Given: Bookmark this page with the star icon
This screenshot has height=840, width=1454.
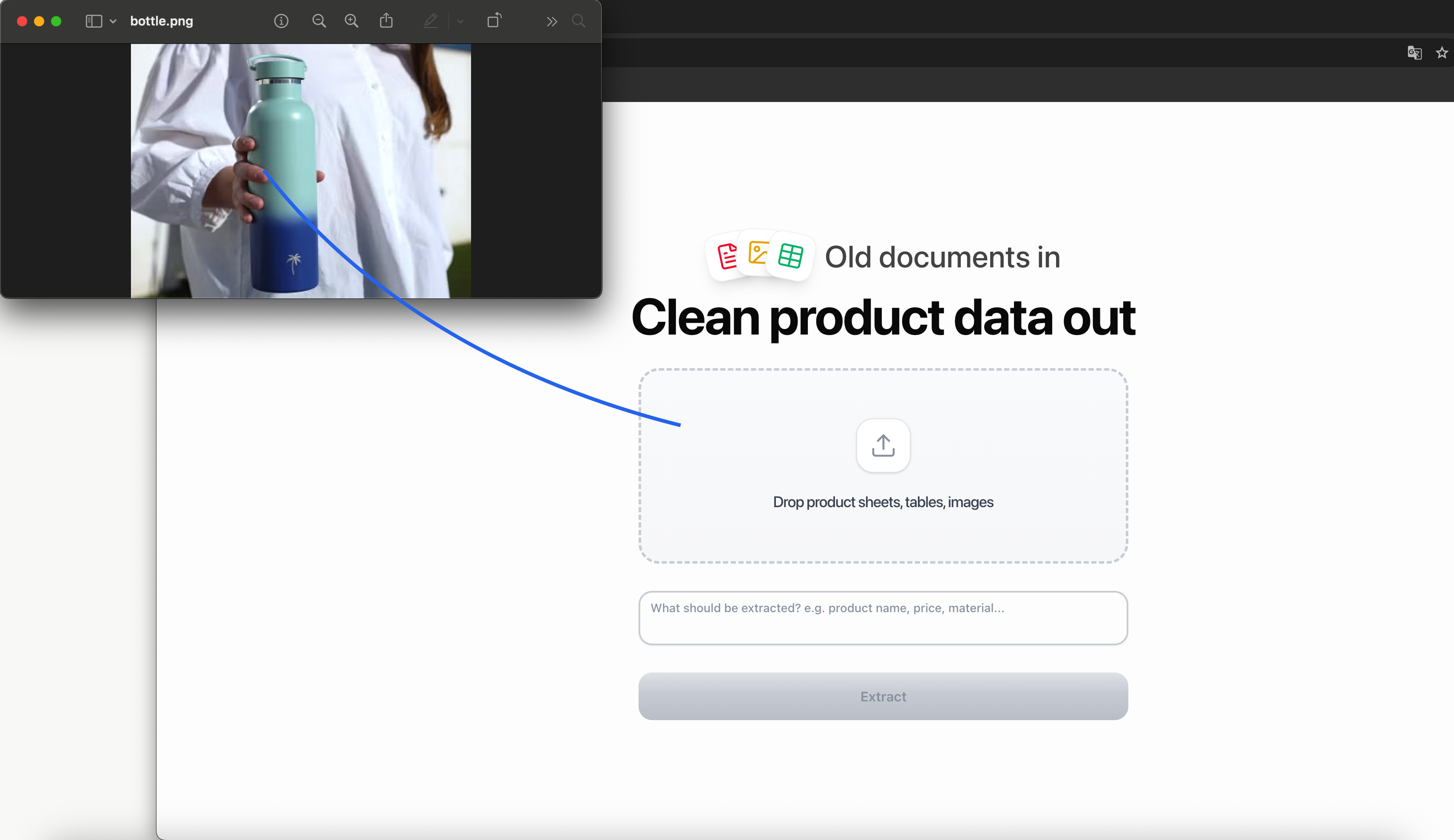Looking at the screenshot, I should (x=1442, y=53).
